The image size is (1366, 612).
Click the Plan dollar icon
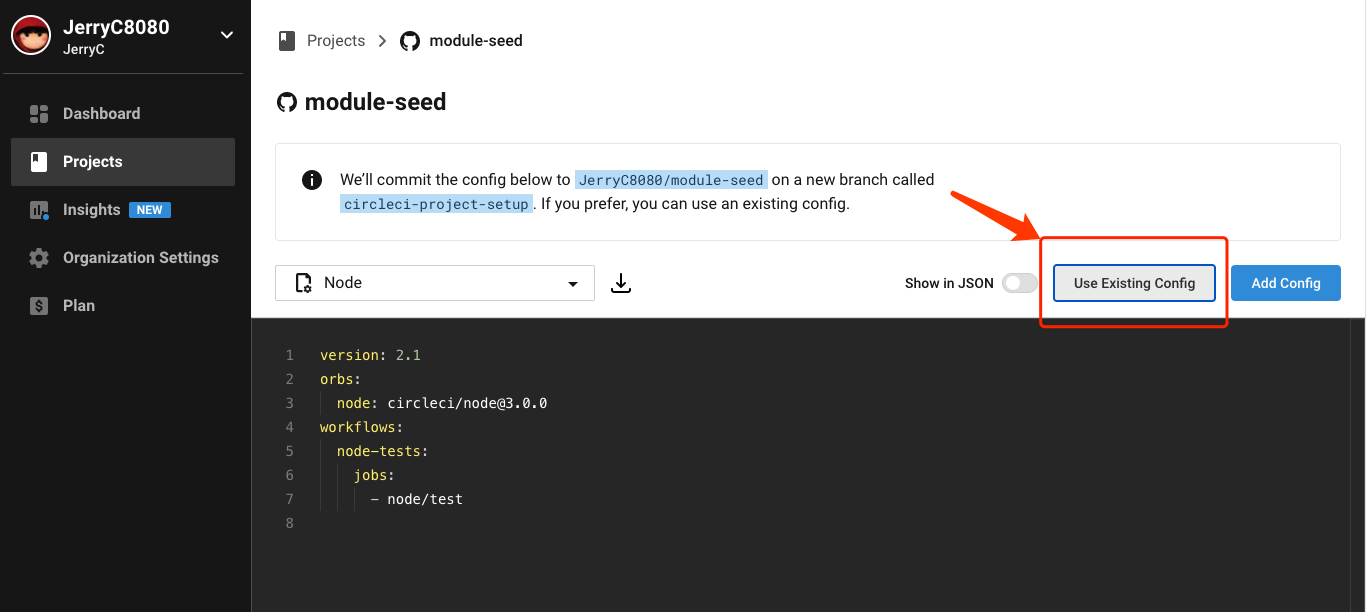(39, 306)
